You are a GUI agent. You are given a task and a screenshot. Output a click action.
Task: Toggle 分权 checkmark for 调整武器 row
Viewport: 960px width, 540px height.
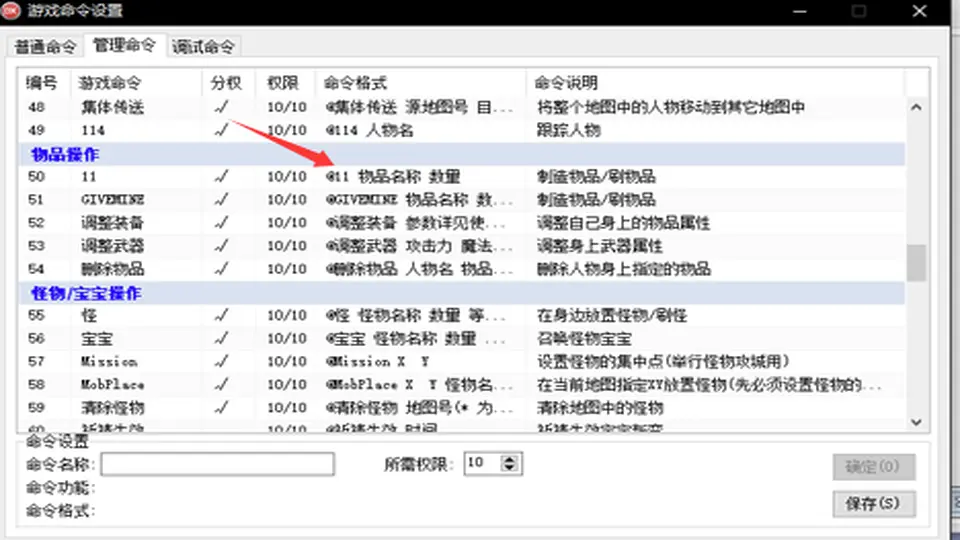pos(222,246)
